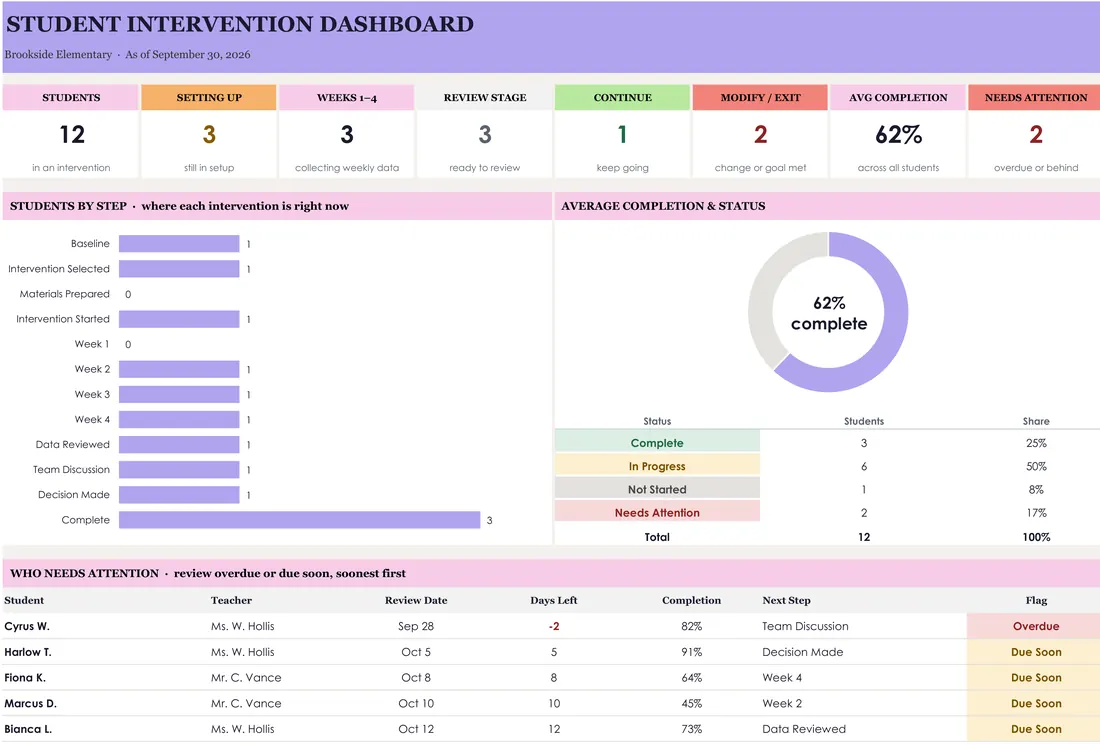1100x745 pixels.
Task: Click the -2 days left value
Action: (x=554, y=626)
